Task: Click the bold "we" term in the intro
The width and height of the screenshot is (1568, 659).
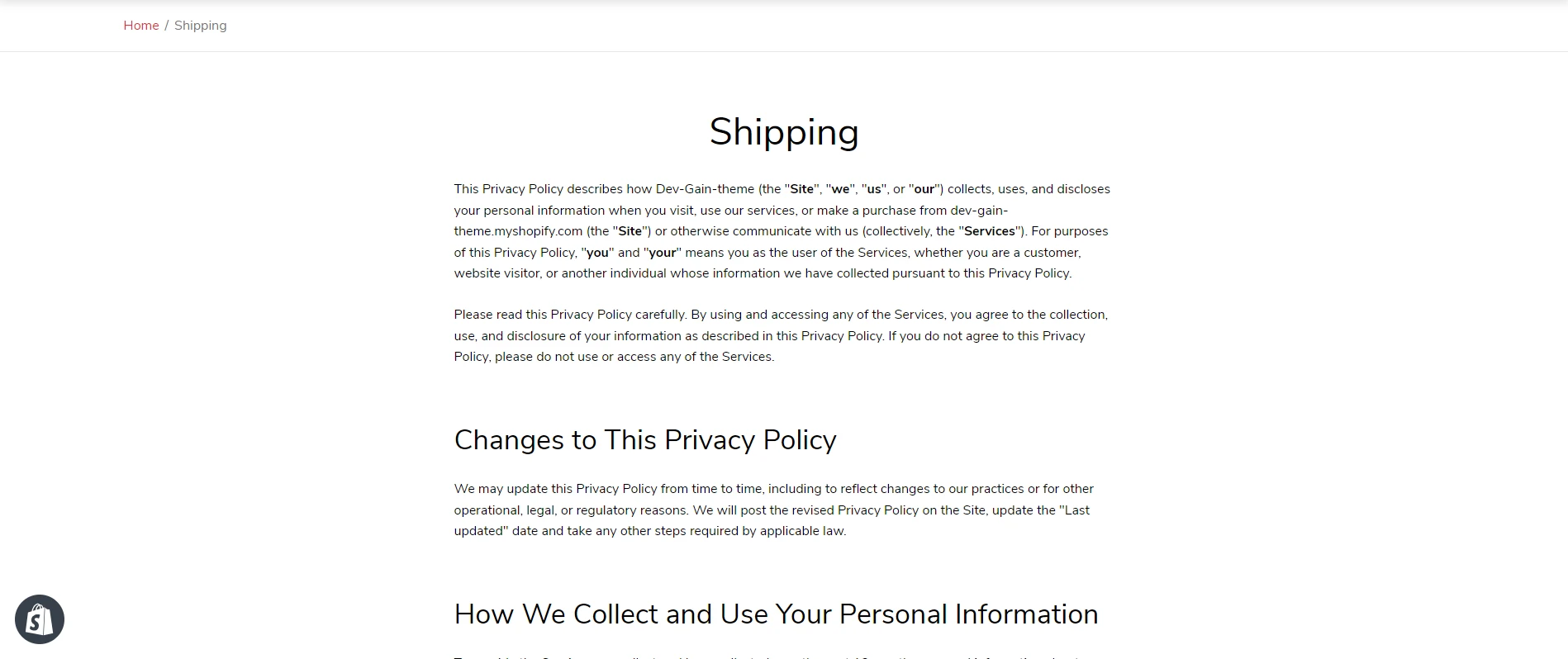Action: 840,189
